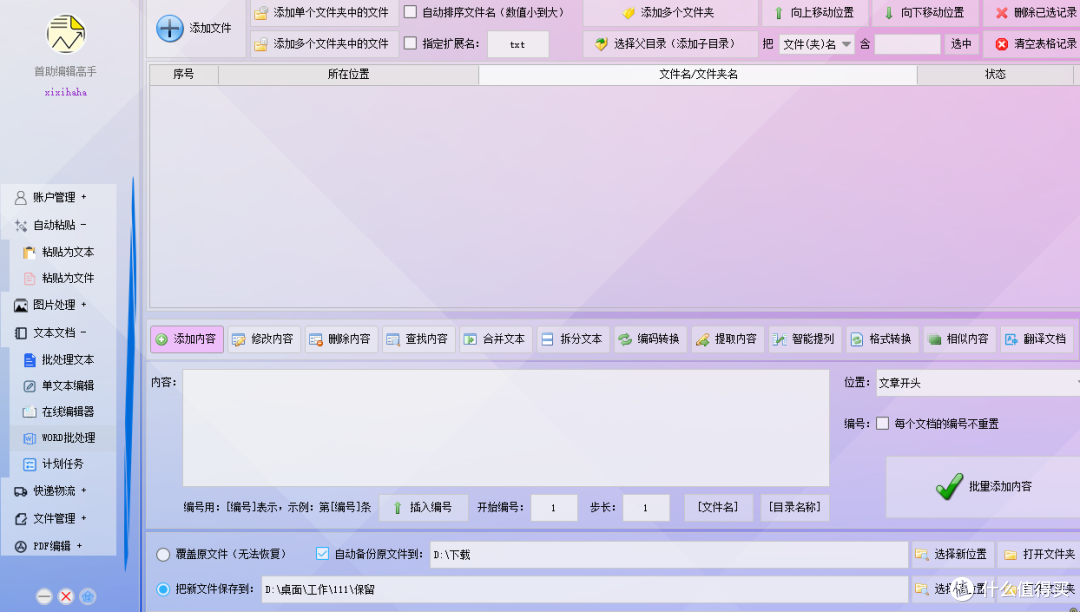Viewport: 1080px width, 612px height.
Task: Enable 自动排序文件名 checkbox
Action: click(411, 12)
